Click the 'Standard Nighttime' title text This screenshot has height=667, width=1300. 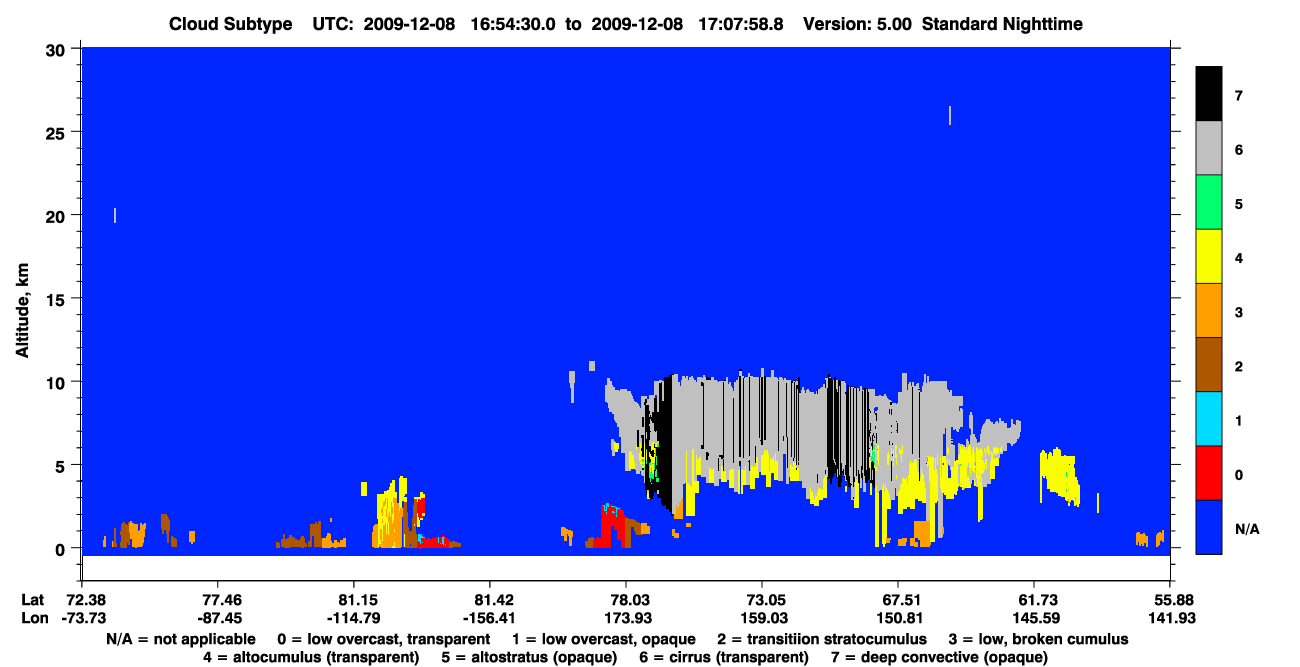point(1002,24)
